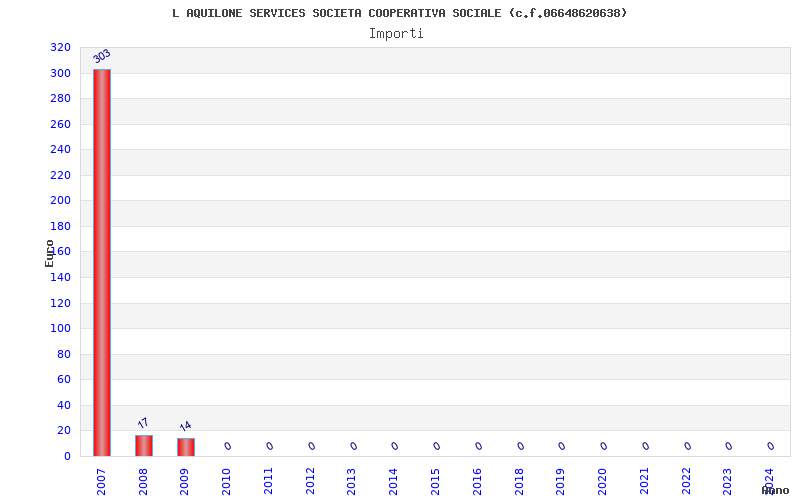
Task: Select the 303 value label
Action: click(x=102, y=56)
